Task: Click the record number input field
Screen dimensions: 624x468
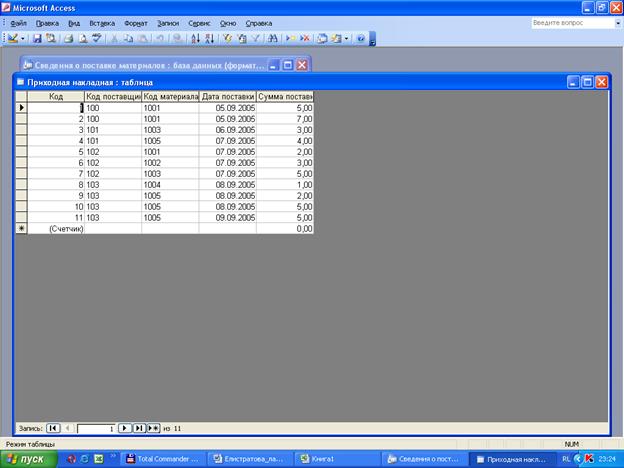Action: point(96,429)
